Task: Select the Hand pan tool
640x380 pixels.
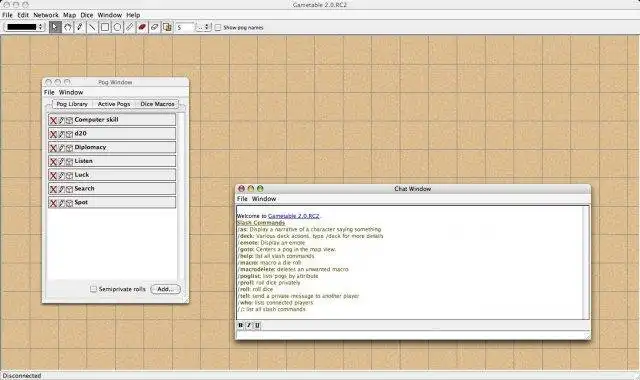Action: click(68, 27)
